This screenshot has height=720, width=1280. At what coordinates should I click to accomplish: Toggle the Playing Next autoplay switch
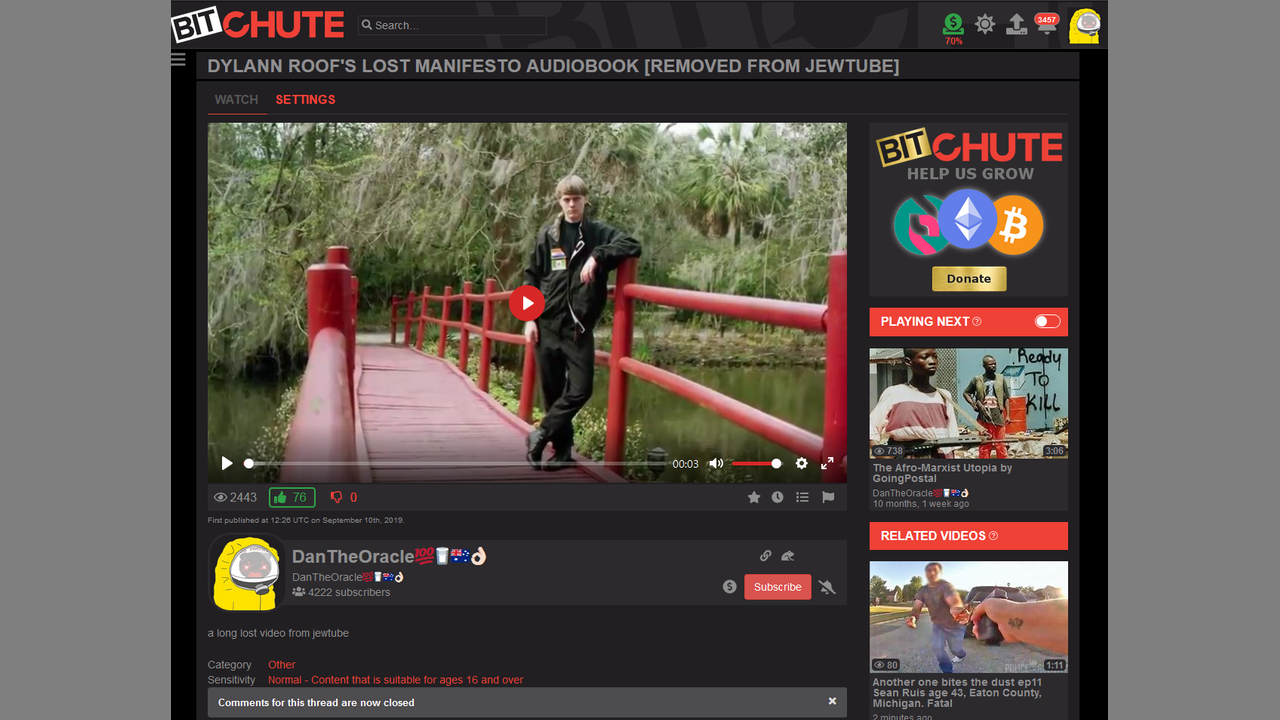(1047, 321)
